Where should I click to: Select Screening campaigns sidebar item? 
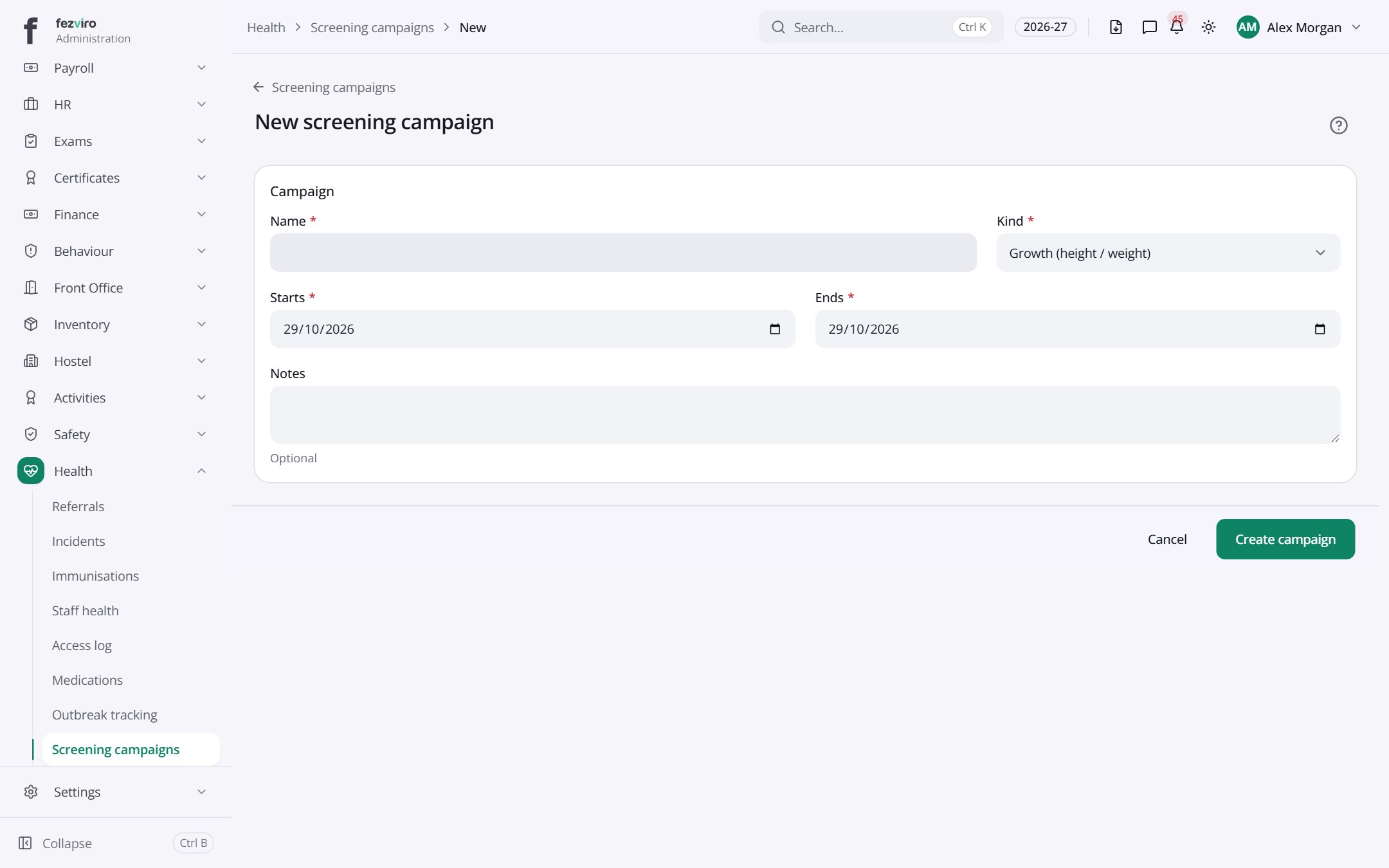(131, 749)
